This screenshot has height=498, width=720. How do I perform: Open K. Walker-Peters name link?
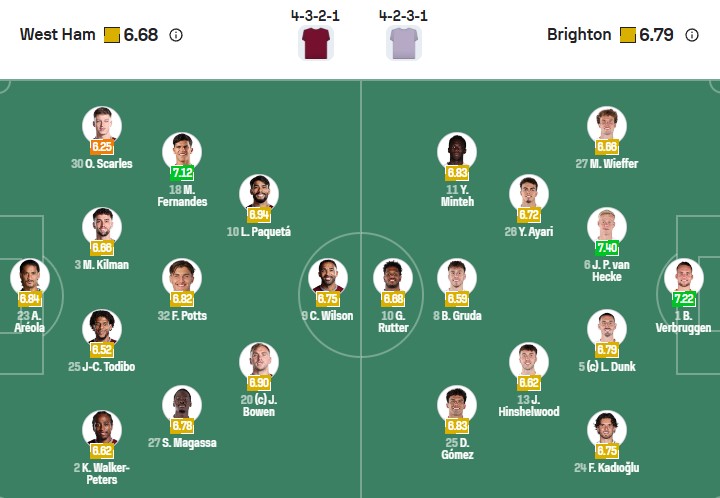tap(102, 473)
